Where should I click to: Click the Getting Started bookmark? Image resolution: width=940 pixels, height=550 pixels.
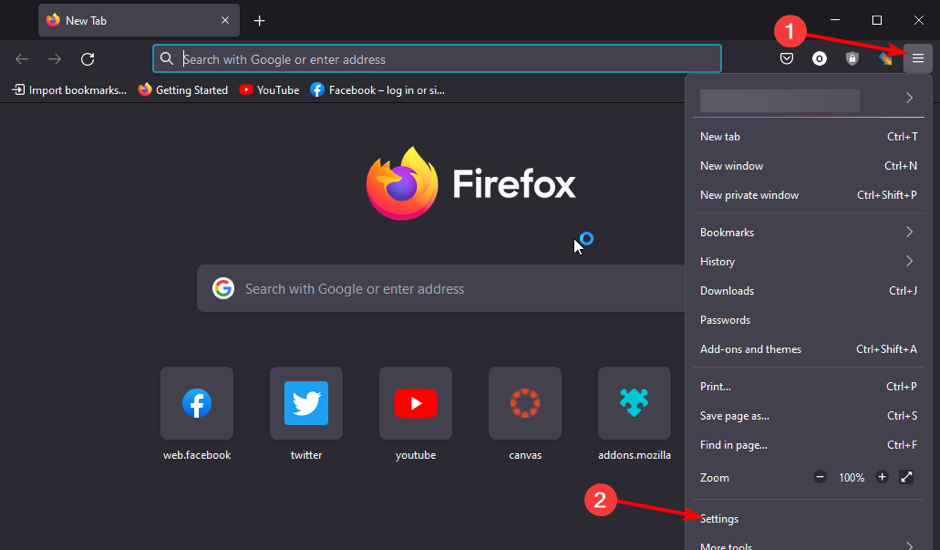click(x=183, y=90)
